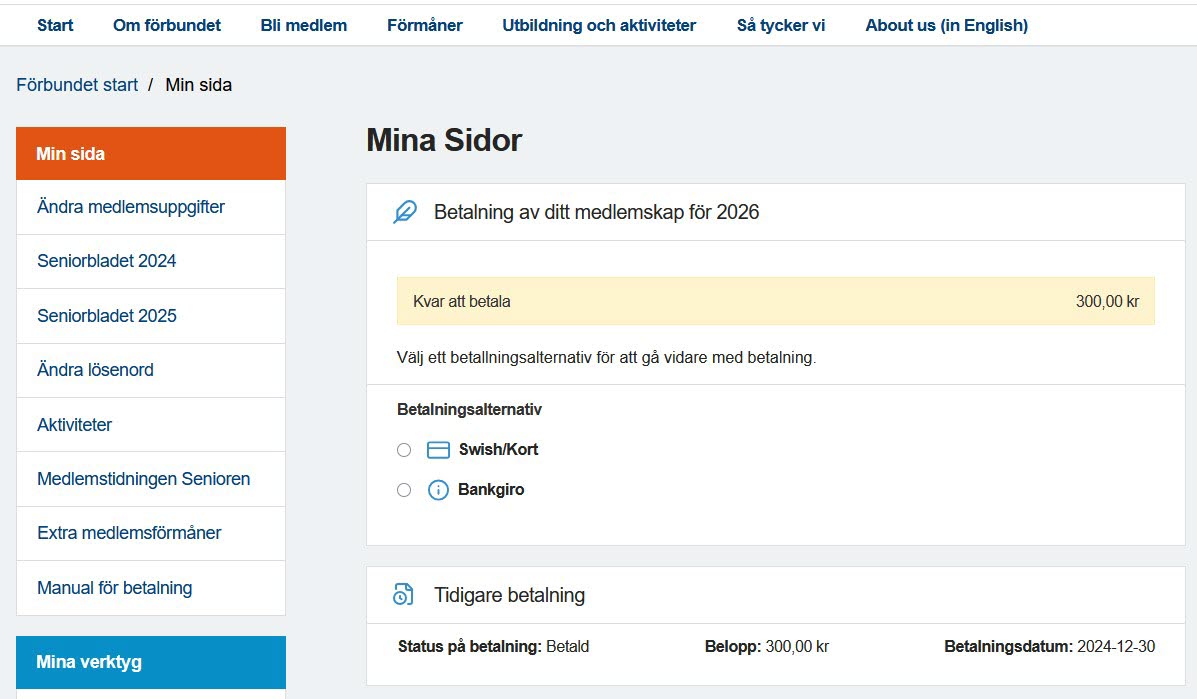This screenshot has width=1197, height=699.
Task: Open Manual för betalning in sidebar
Action: point(114,588)
